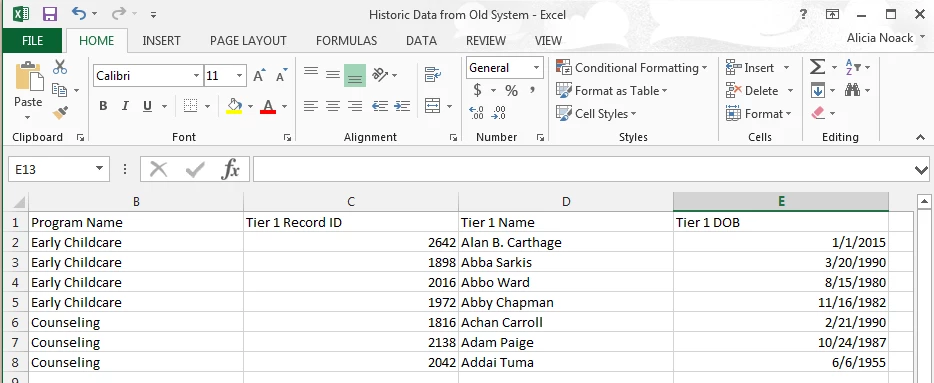Center text horizontally
This screenshot has height=383, width=934.
(x=333, y=106)
